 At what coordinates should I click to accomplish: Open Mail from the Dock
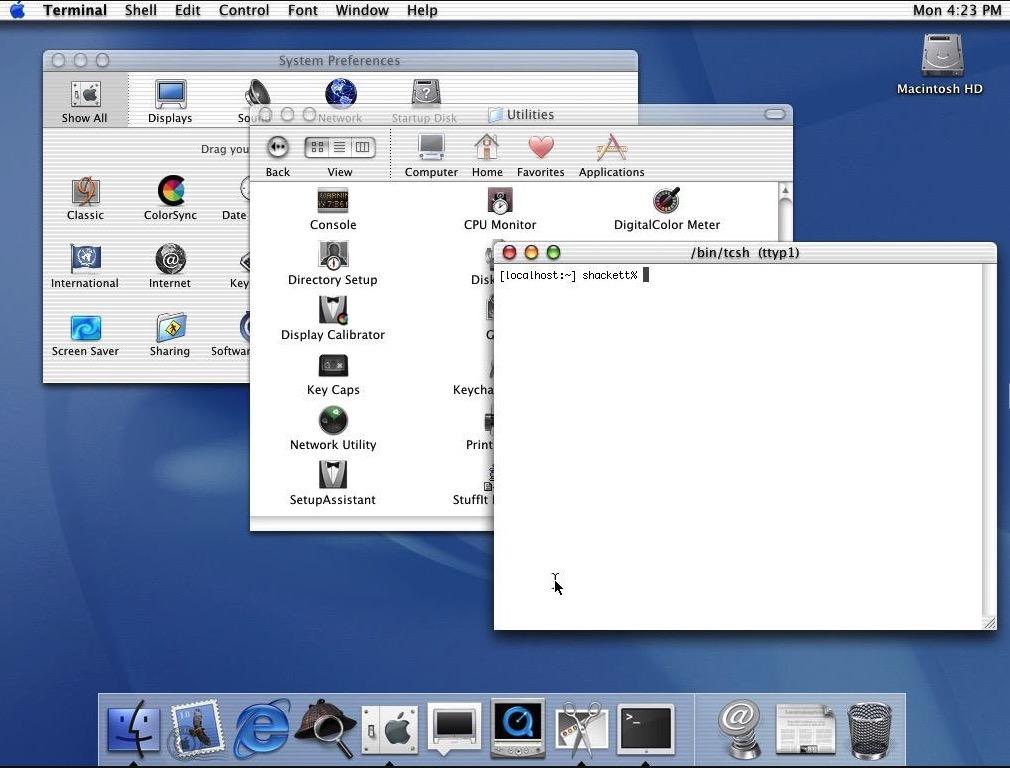pyautogui.click(x=196, y=729)
